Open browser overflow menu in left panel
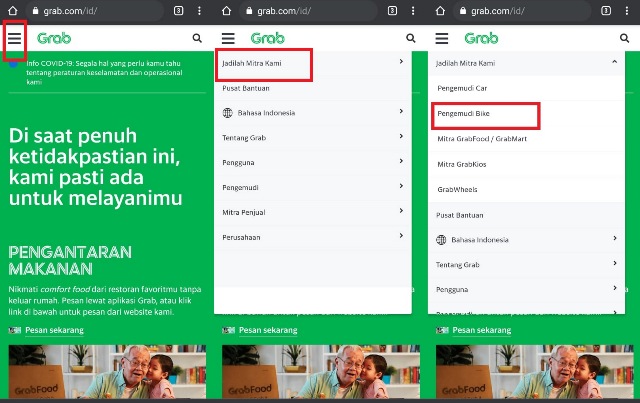Screen dimensions: 640x403 [x=199, y=11]
